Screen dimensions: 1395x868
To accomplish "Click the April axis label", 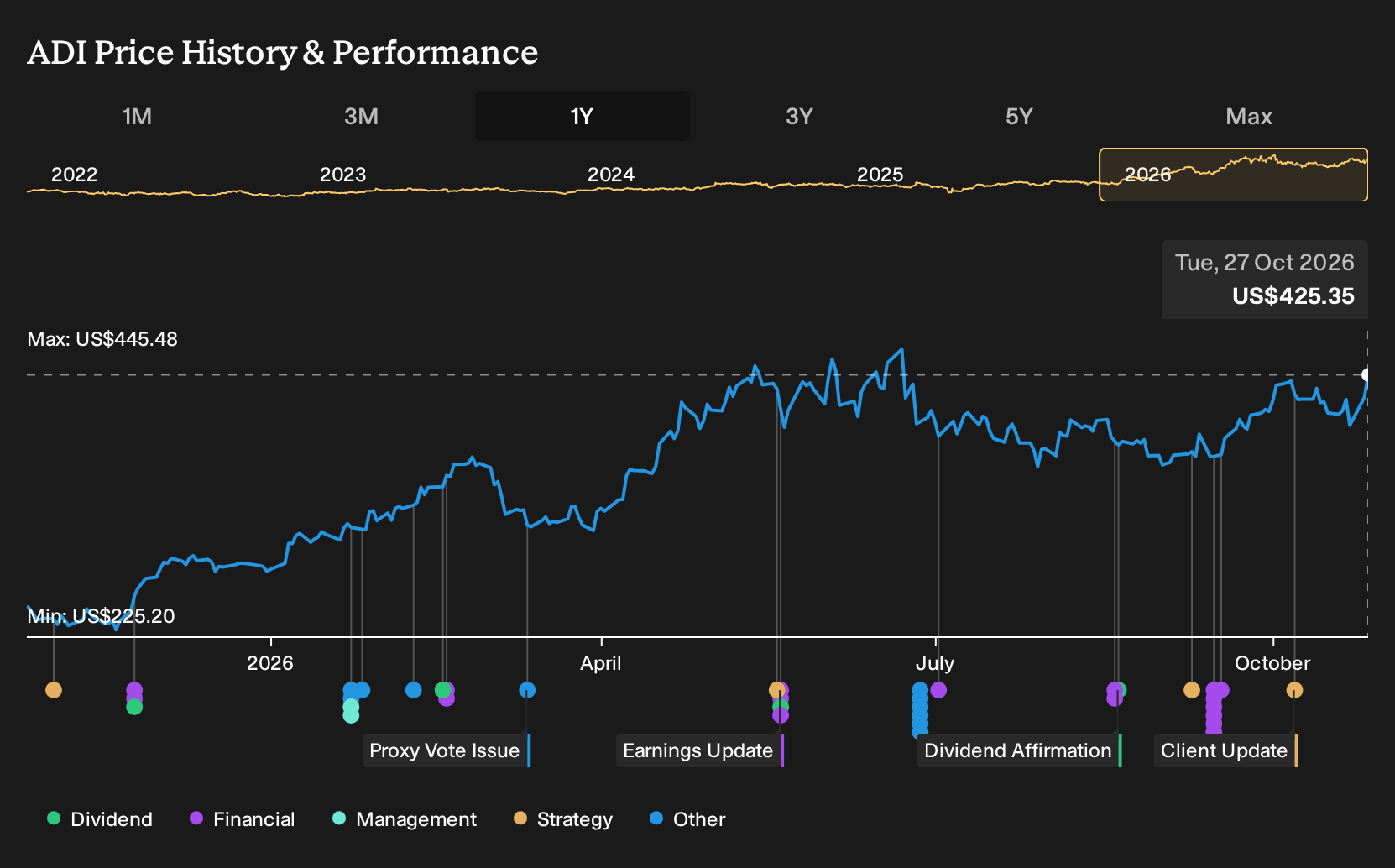I will pos(601,663).
